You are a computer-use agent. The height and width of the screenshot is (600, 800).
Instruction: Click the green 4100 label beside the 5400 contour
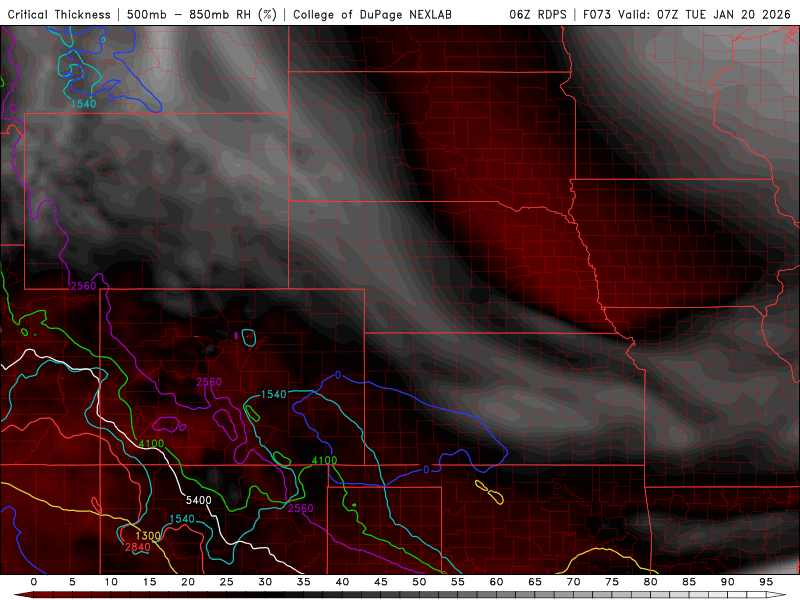(152, 443)
